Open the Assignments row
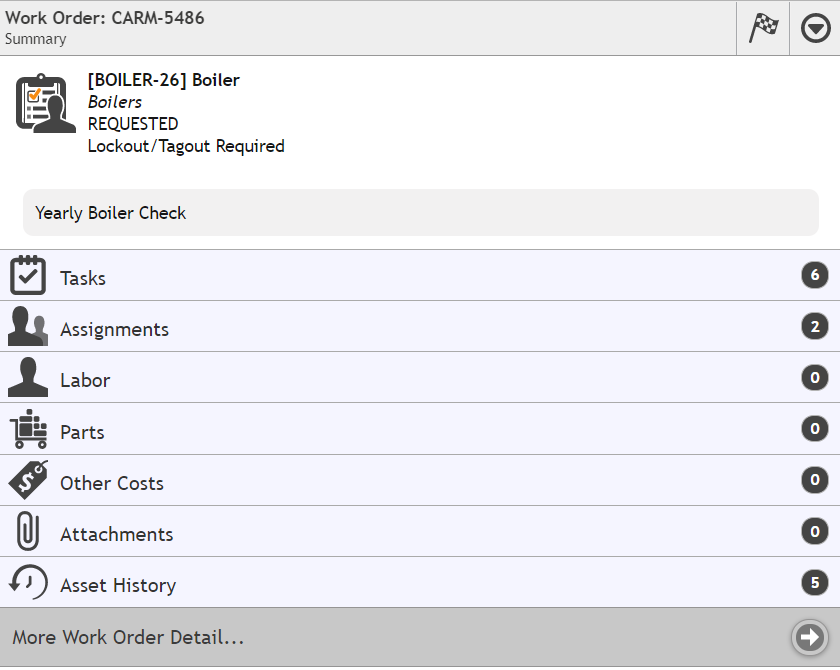Viewport: 840px width, 670px height. 400,328
